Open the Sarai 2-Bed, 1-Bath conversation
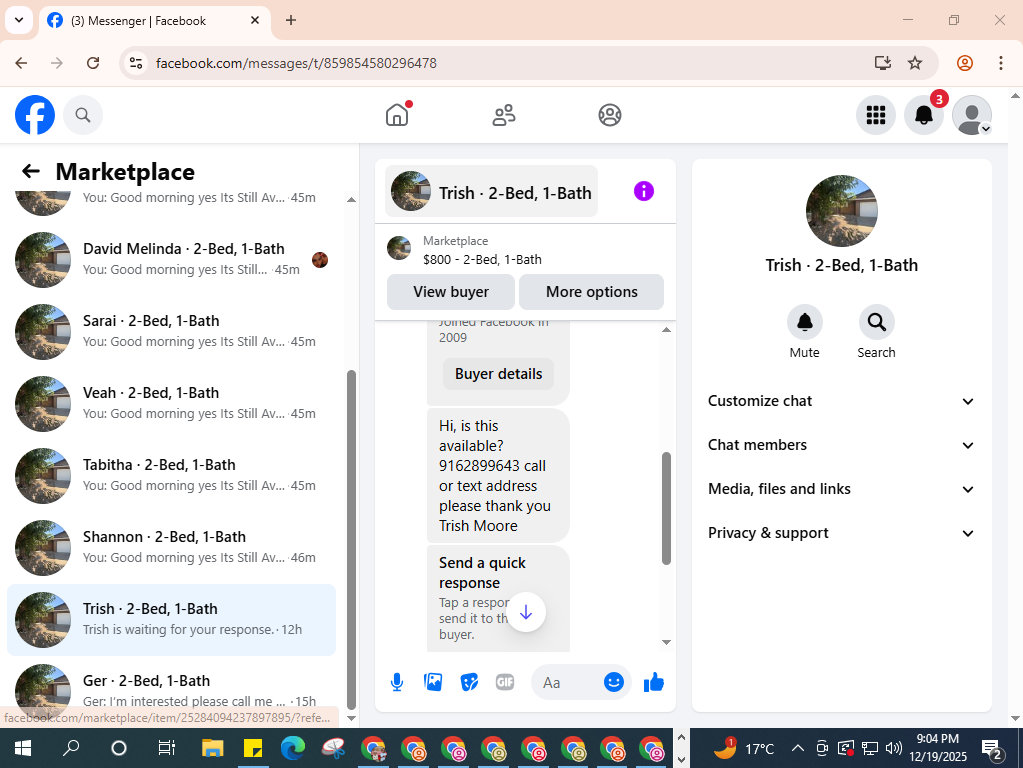The image size is (1023, 768). 172,331
